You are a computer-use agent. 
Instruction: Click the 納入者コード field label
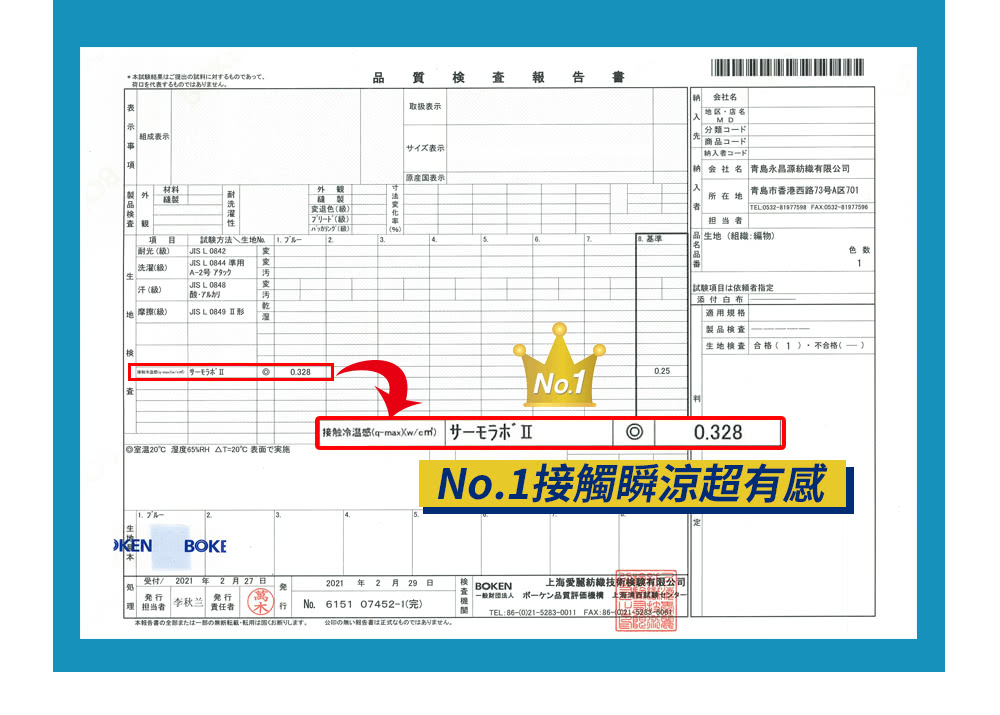[725, 153]
